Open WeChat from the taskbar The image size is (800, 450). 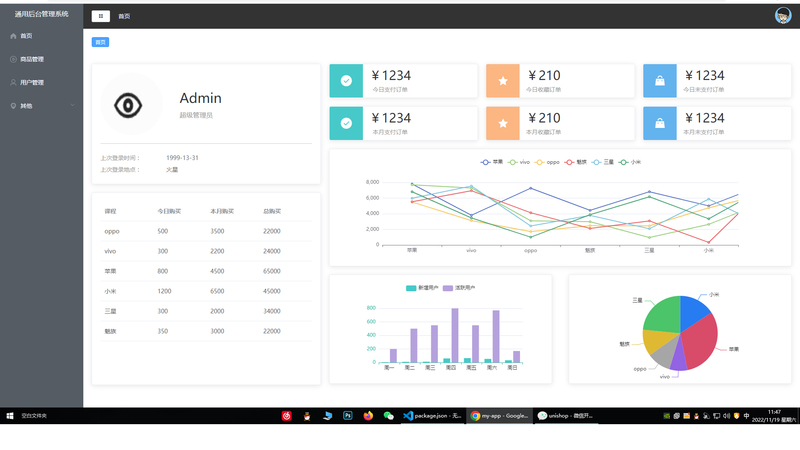pos(388,416)
